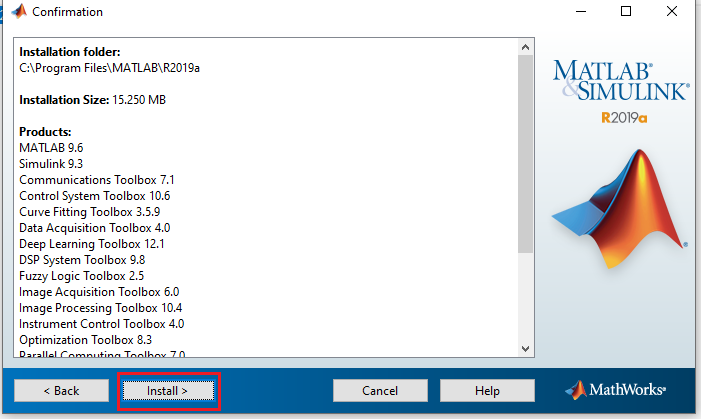701x419 pixels.
Task: Maximize the Confirmation window
Action: pyautogui.click(x=626, y=12)
